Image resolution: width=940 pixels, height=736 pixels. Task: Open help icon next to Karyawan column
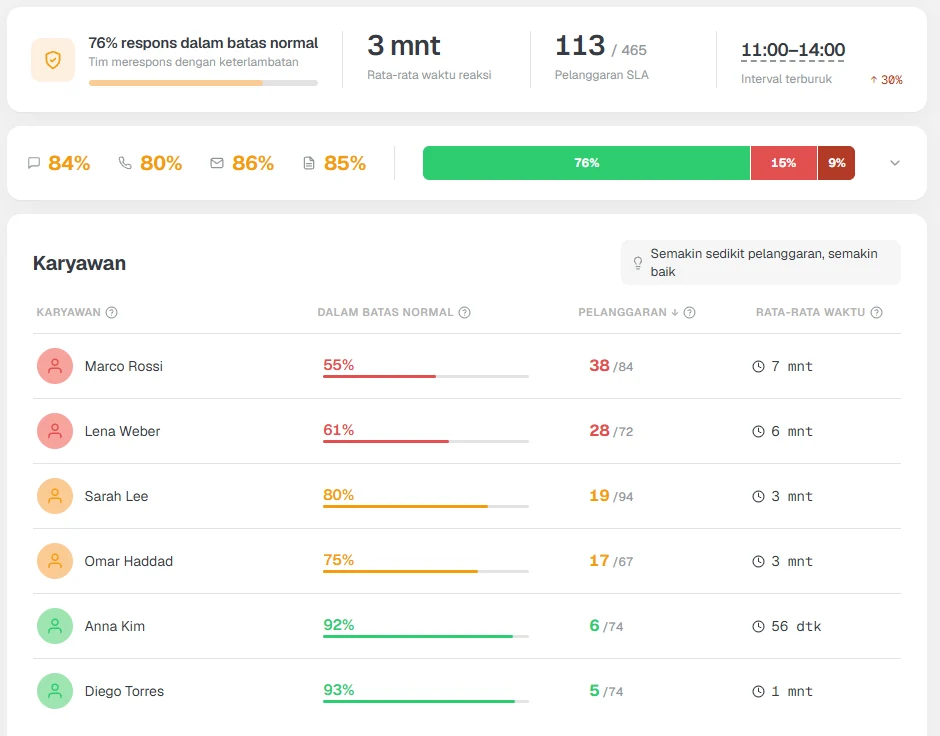click(112, 312)
